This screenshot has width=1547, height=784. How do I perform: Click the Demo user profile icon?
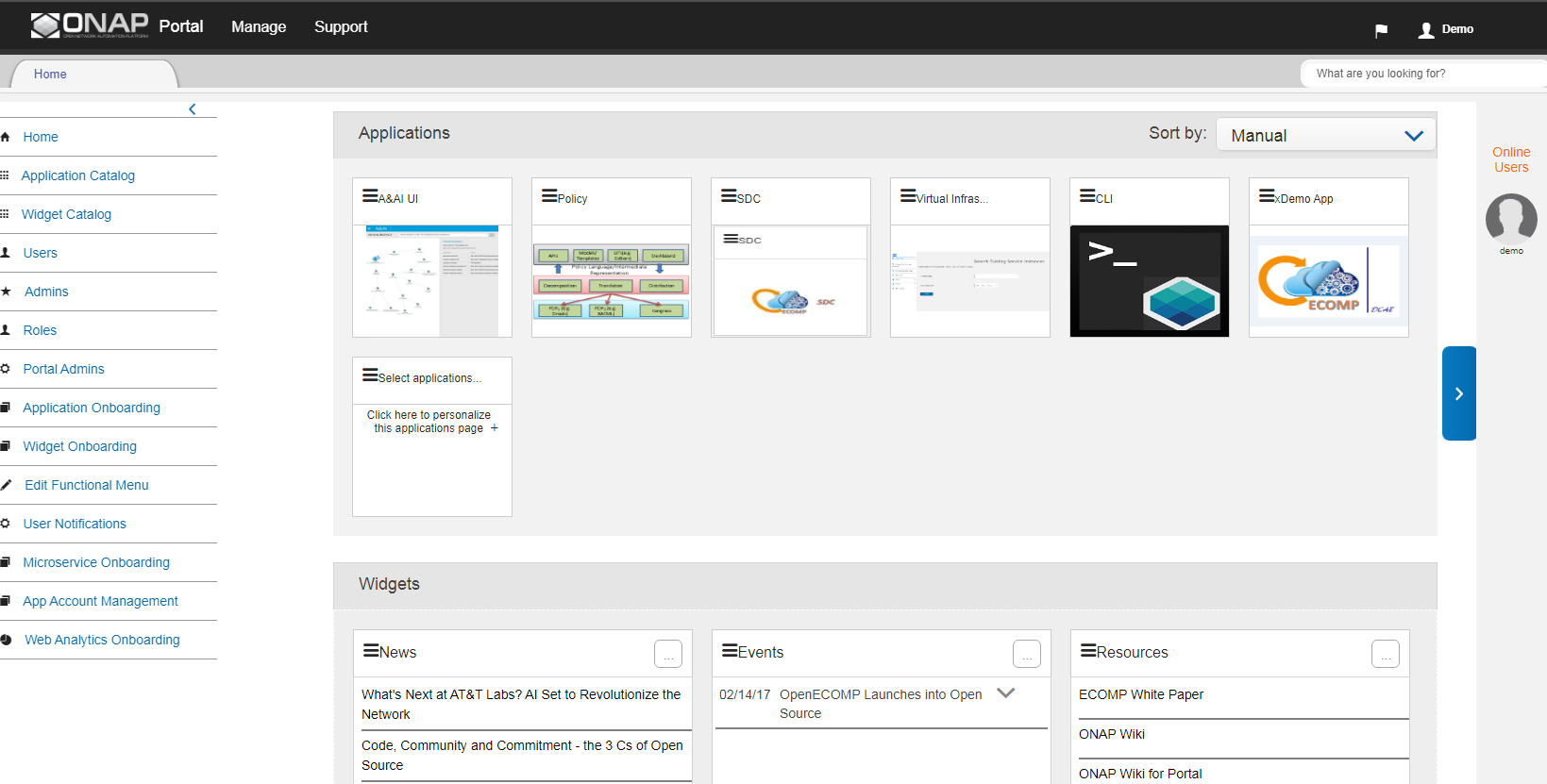point(1426,30)
